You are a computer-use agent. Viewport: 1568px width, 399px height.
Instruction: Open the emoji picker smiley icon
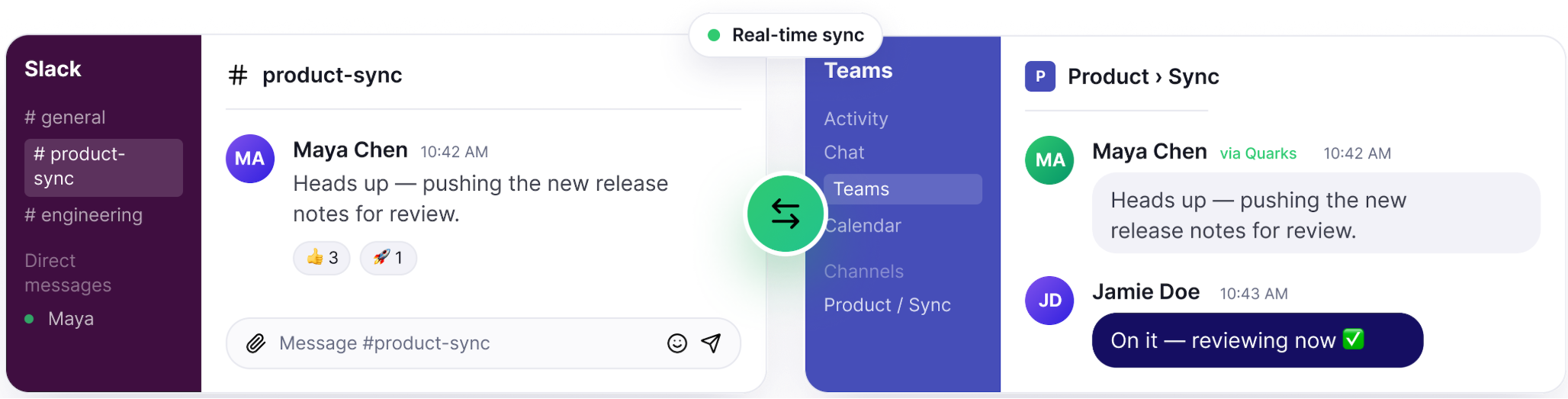point(676,343)
